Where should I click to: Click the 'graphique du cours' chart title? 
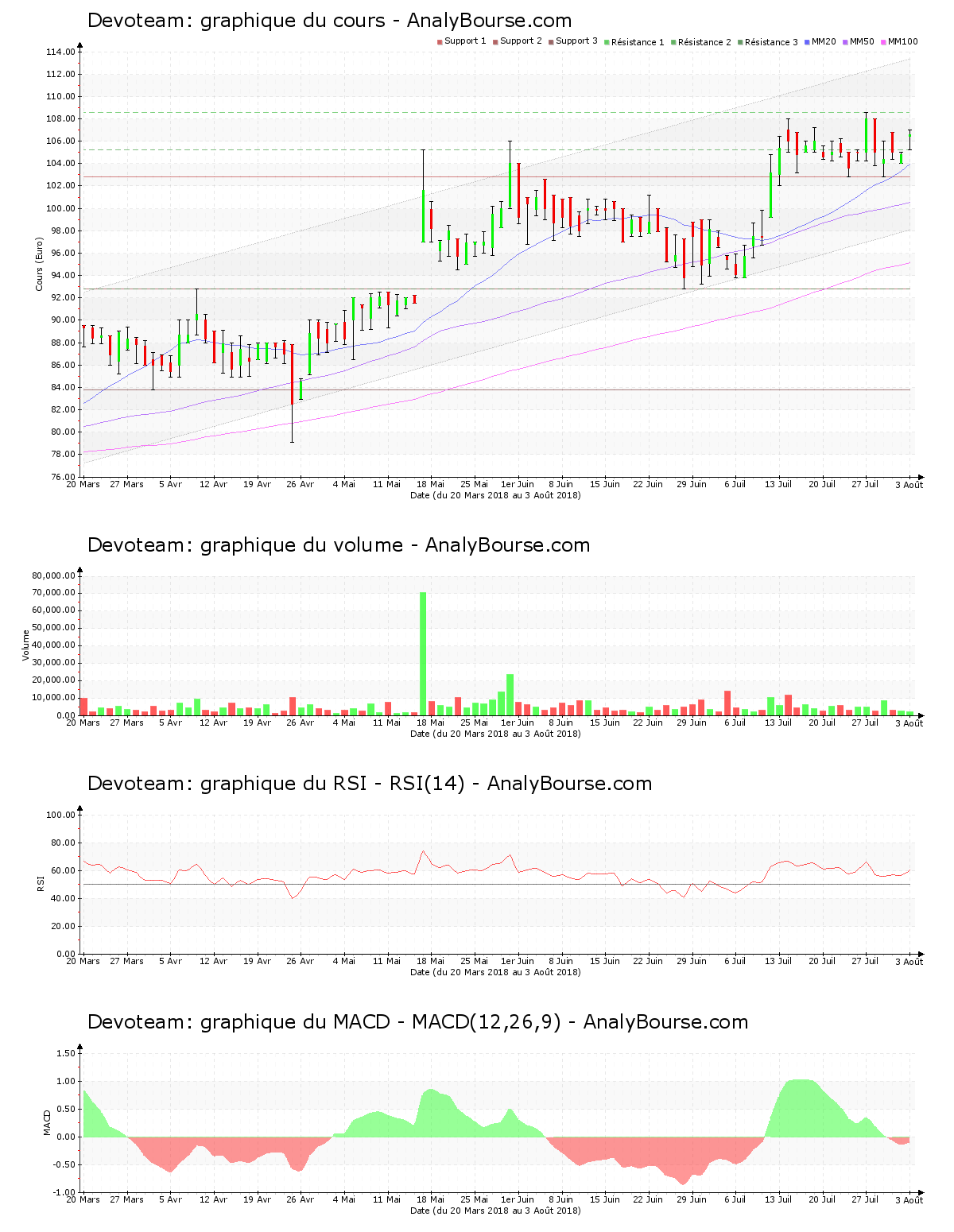coord(329,21)
